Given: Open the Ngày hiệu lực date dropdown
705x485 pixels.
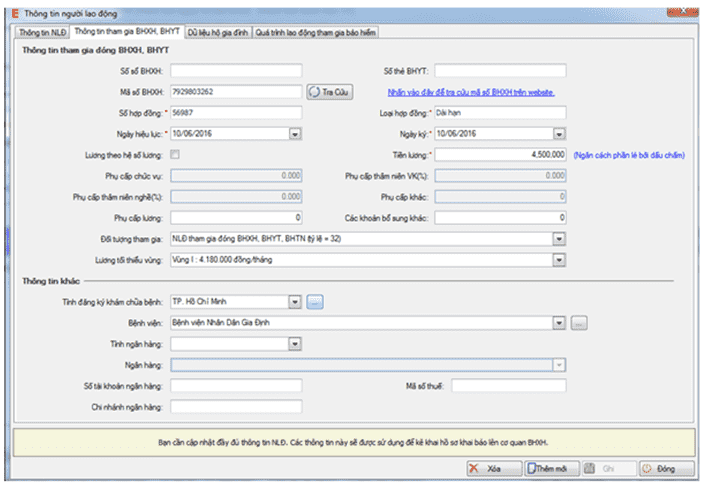Looking at the screenshot, I should [295, 134].
